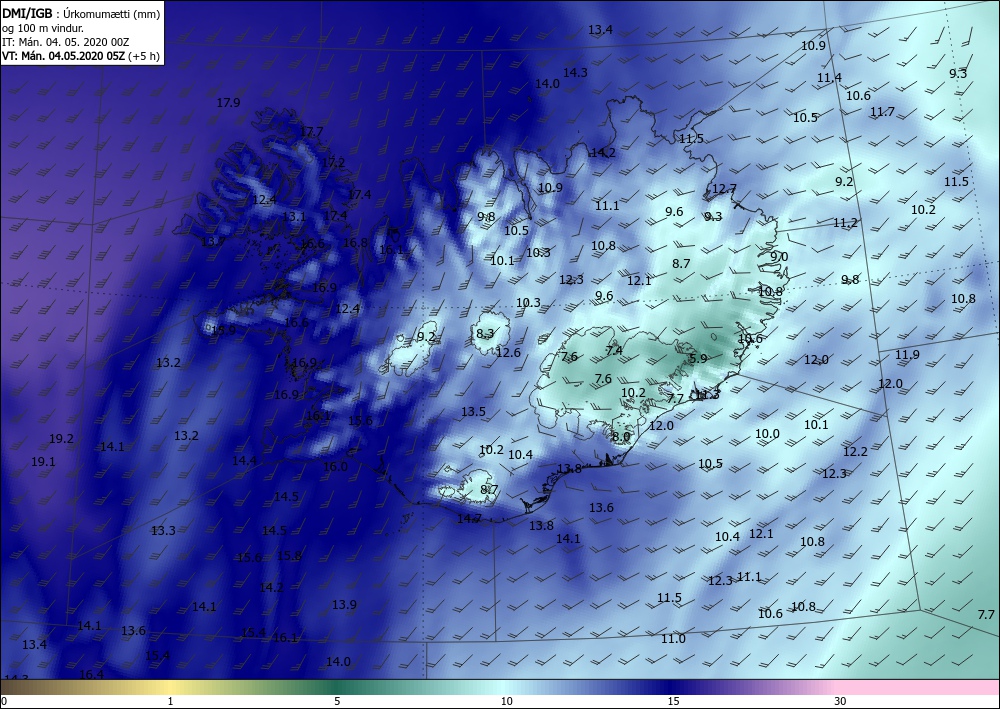Click the map value 14.7 on the south coast

469,518
